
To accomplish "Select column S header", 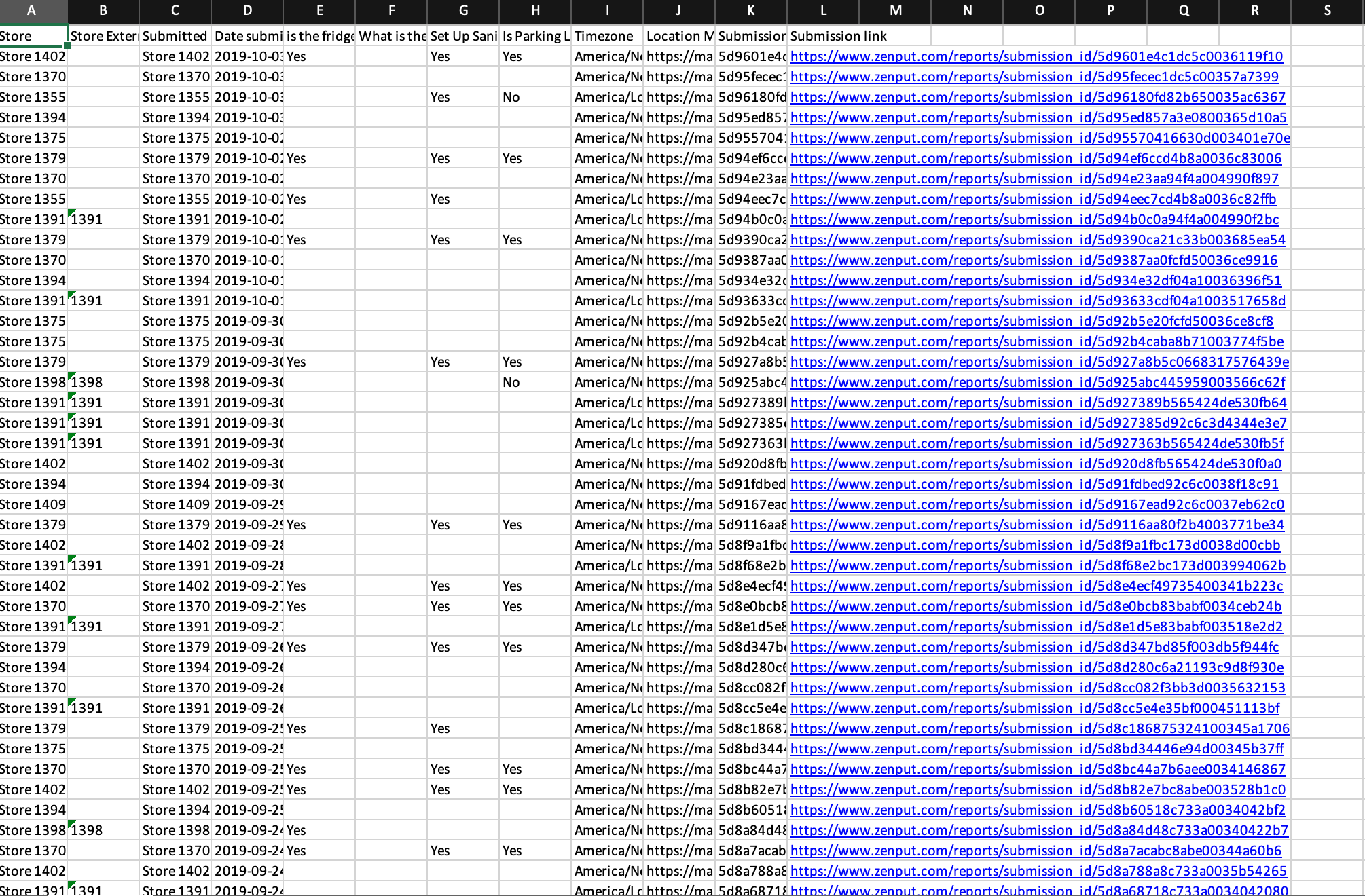I will pos(1327,10).
